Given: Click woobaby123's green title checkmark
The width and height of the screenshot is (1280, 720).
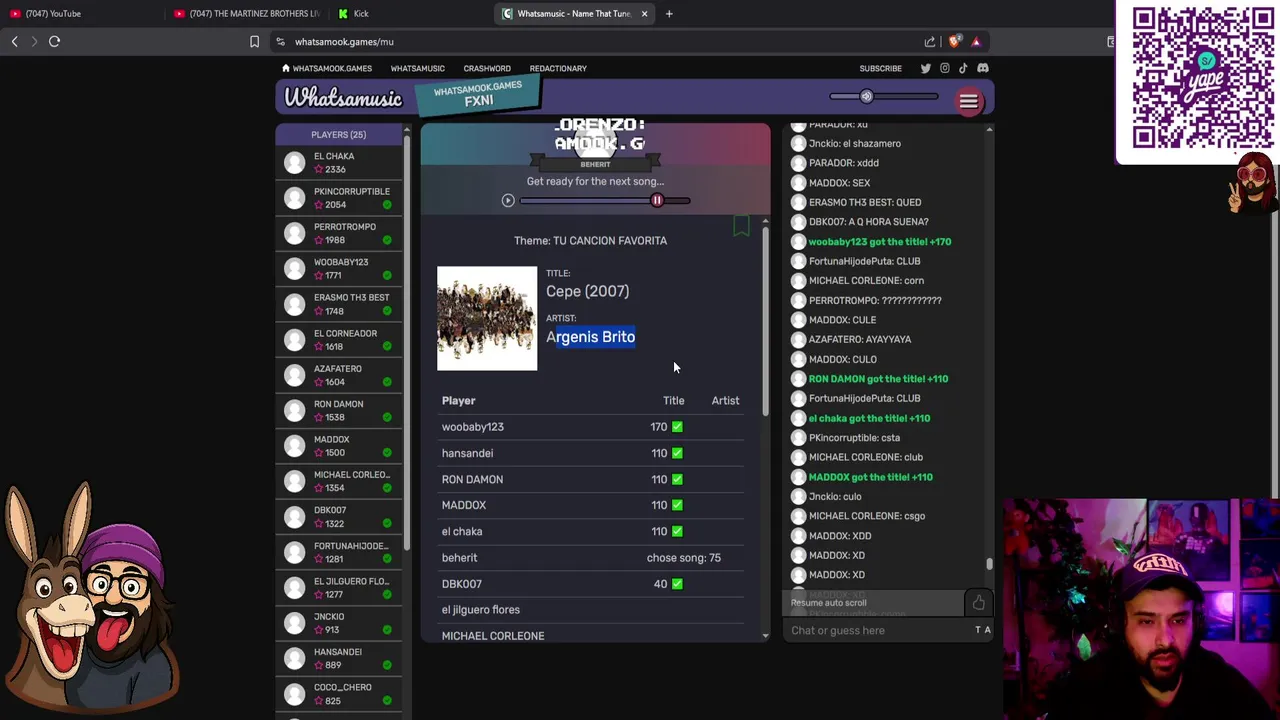Looking at the screenshot, I should tap(677, 427).
